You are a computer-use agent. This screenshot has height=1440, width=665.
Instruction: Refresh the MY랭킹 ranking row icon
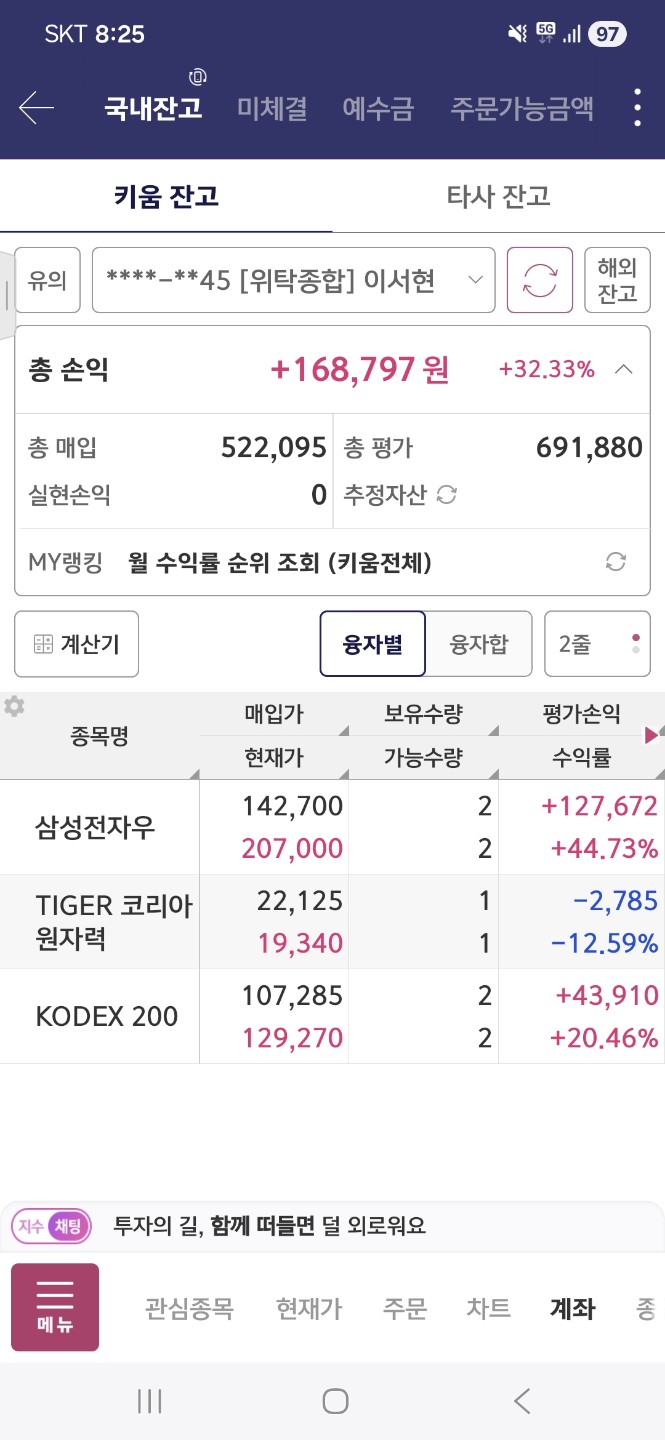point(616,562)
